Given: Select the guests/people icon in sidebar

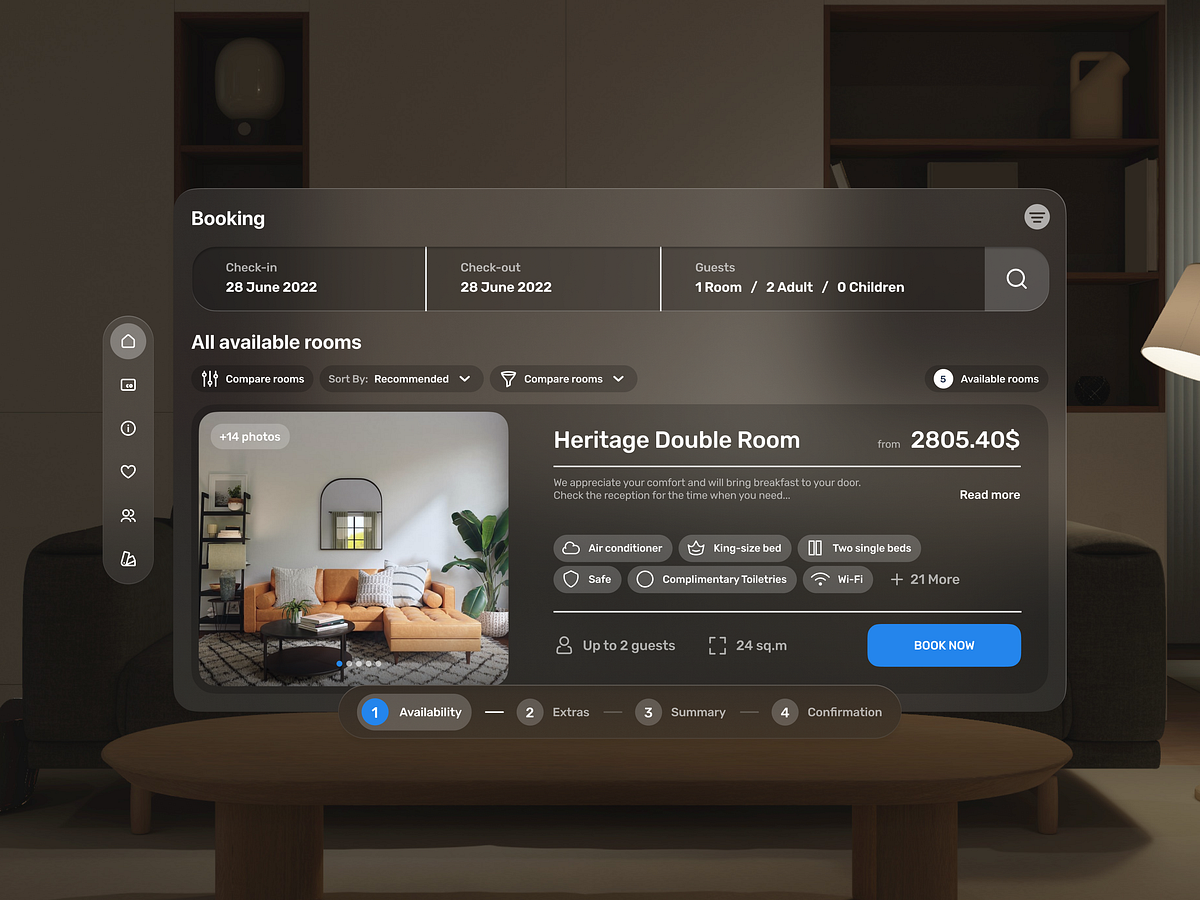Looking at the screenshot, I should point(128,515).
